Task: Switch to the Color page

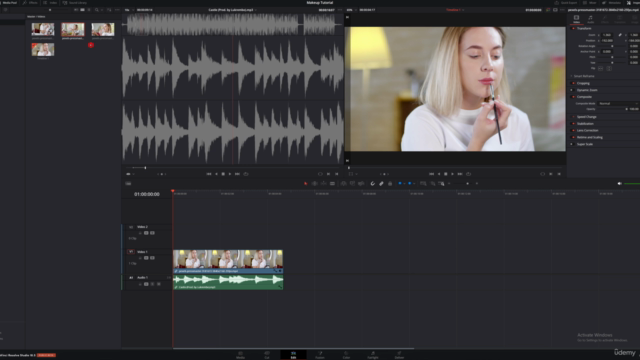Action: point(346,355)
